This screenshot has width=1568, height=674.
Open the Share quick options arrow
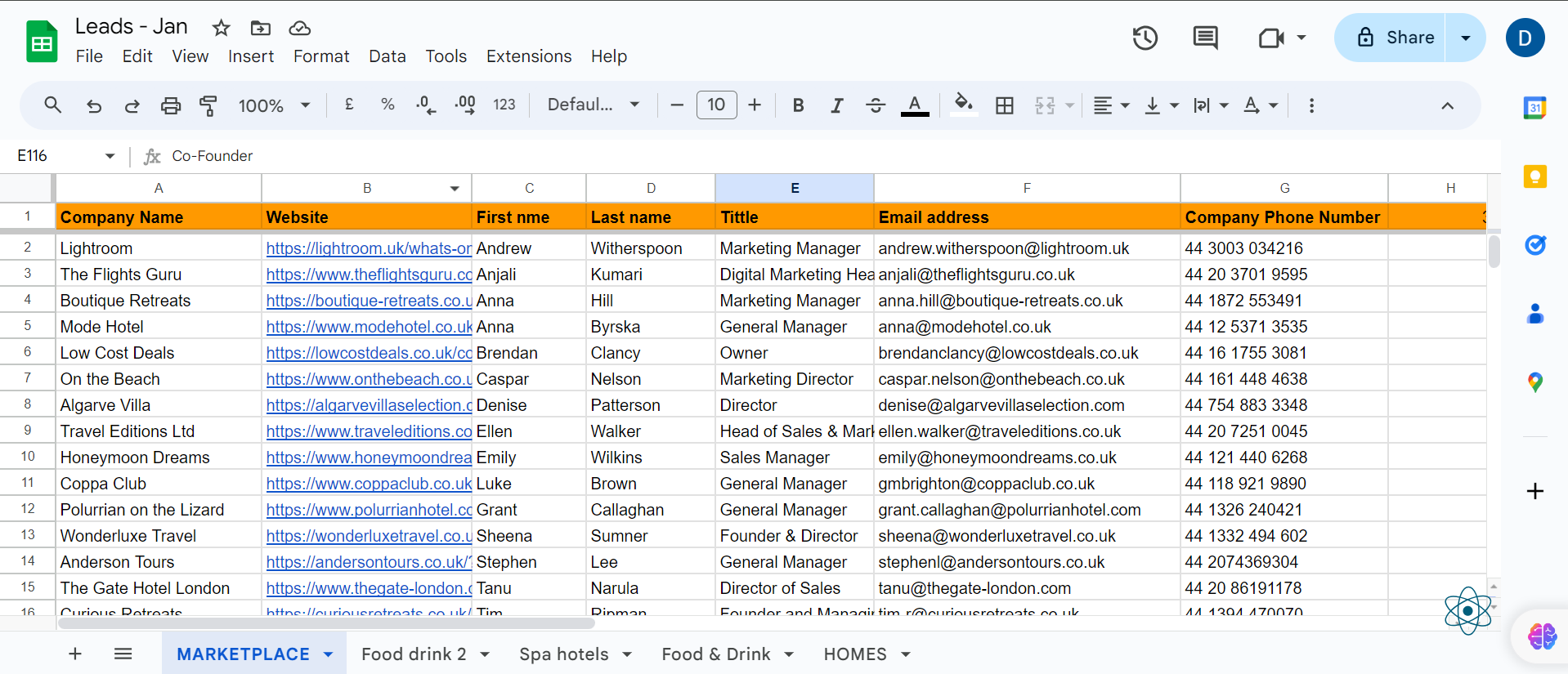tap(1466, 38)
